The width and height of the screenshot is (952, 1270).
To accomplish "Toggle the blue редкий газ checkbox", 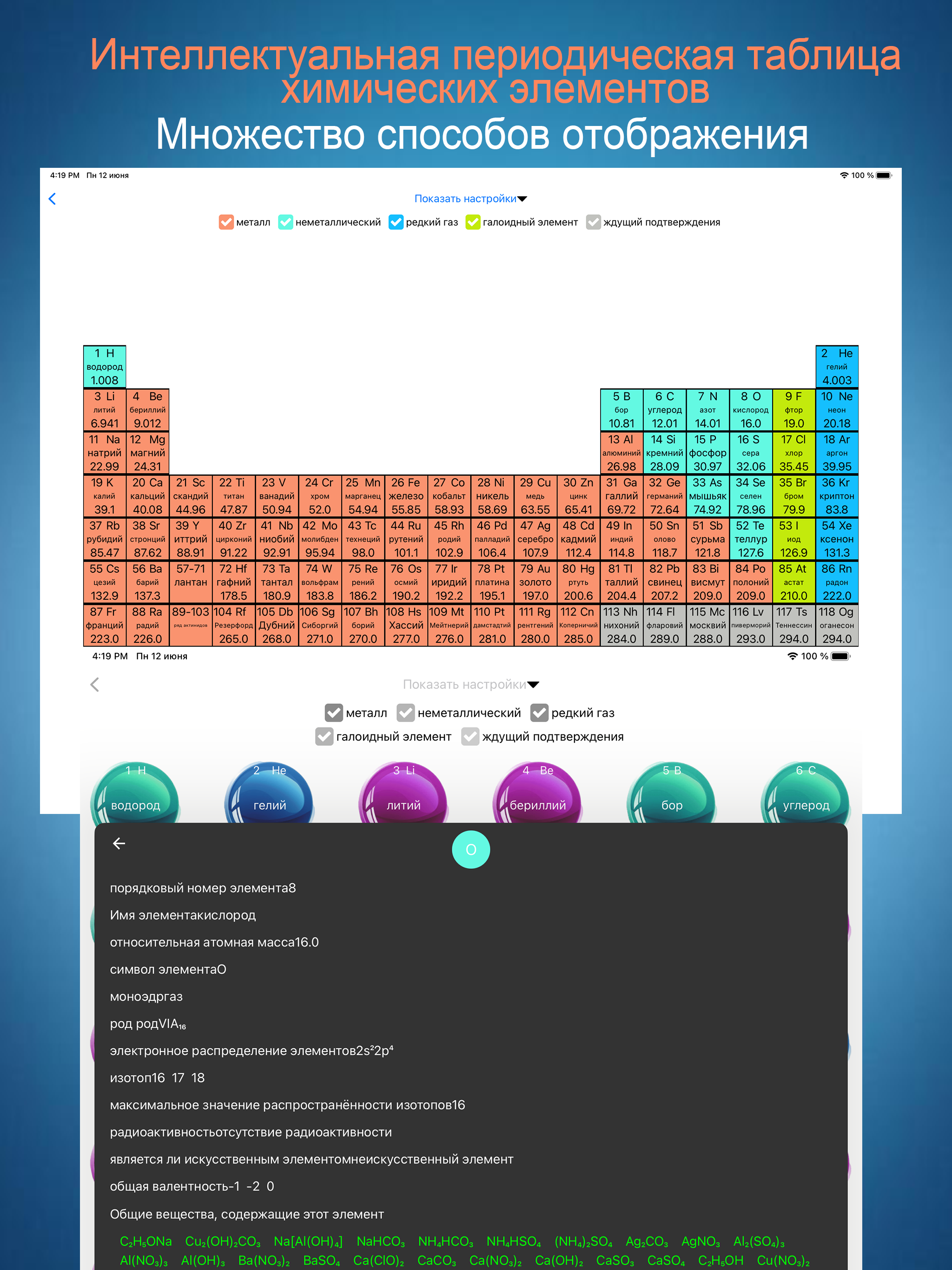I will (396, 222).
